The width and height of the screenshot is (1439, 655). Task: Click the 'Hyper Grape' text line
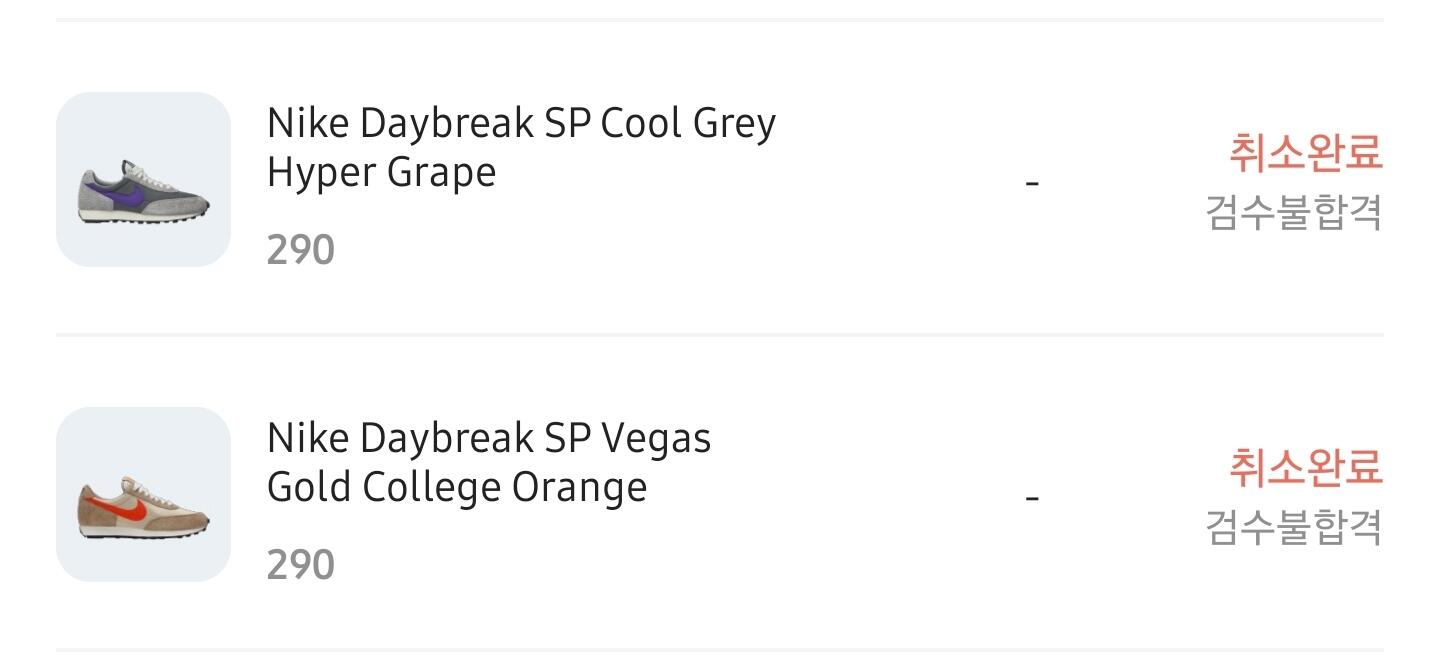(381, 173)
